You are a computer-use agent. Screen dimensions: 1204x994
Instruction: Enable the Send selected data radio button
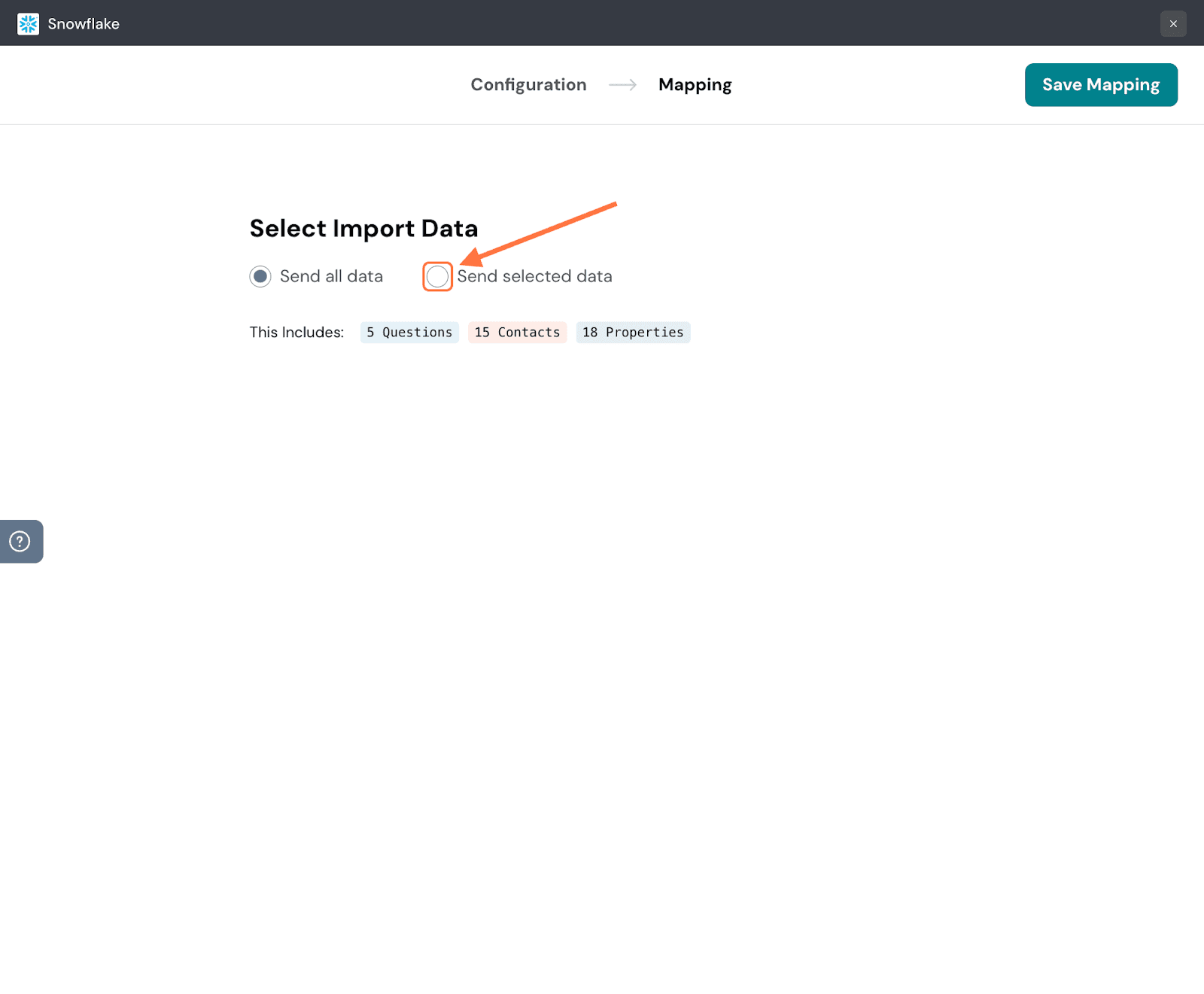click(437, 277)
